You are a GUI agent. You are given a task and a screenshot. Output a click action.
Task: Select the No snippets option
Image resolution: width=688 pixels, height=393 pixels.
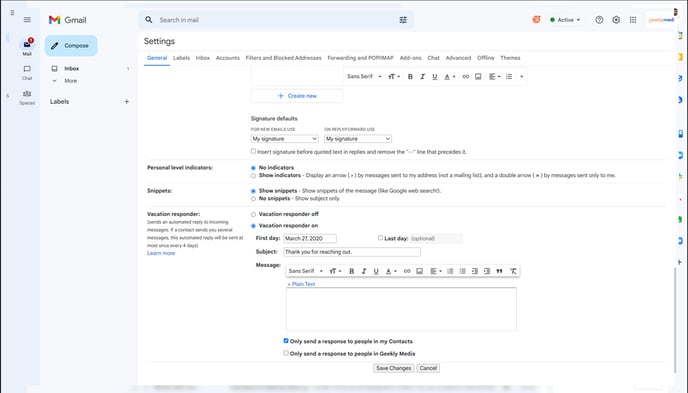[x=253, y=199]
